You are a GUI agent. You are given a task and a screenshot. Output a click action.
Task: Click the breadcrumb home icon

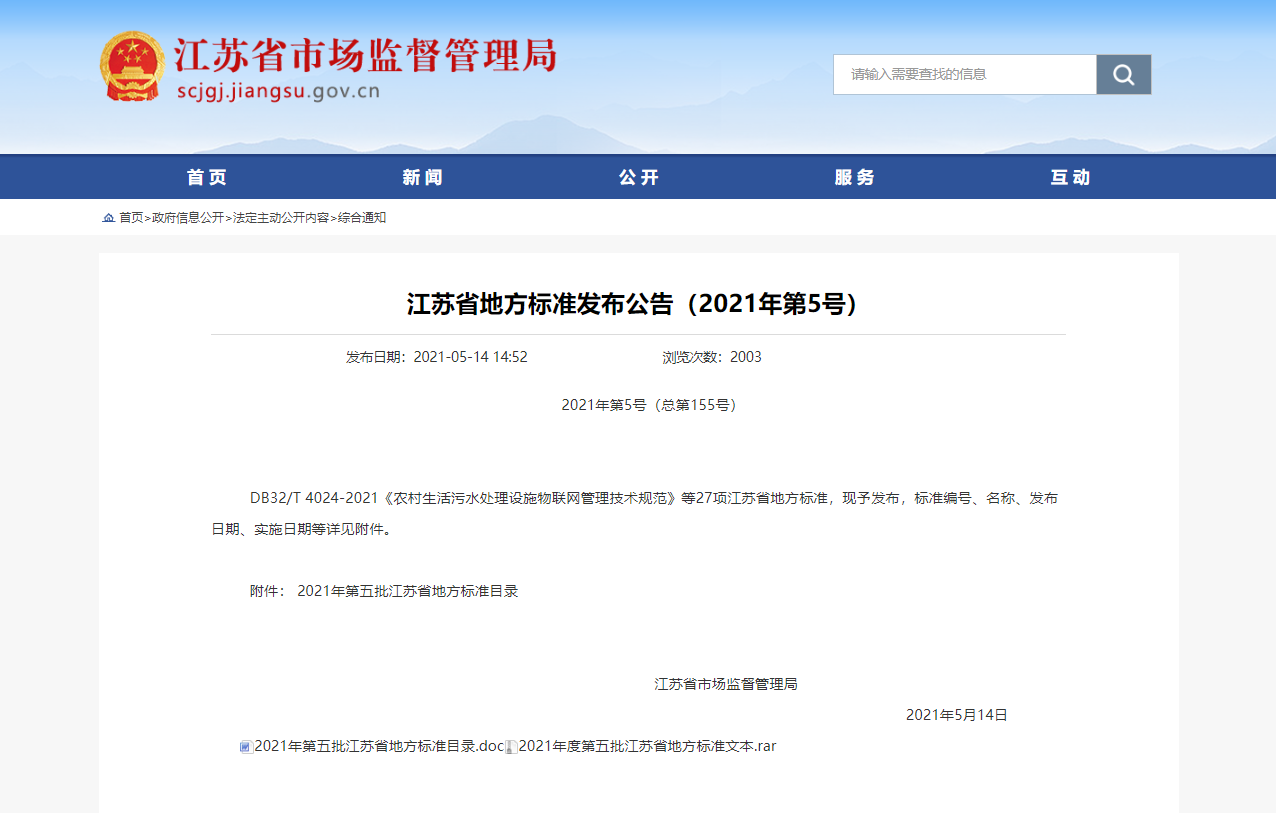click(109, 218)
